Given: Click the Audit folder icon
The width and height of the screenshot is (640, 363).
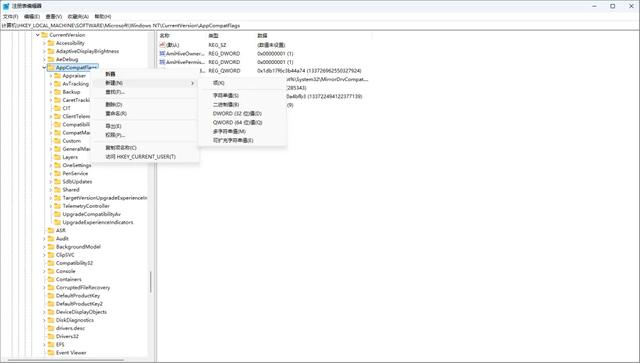Looking at the screenshot, I should click(51, 238).
